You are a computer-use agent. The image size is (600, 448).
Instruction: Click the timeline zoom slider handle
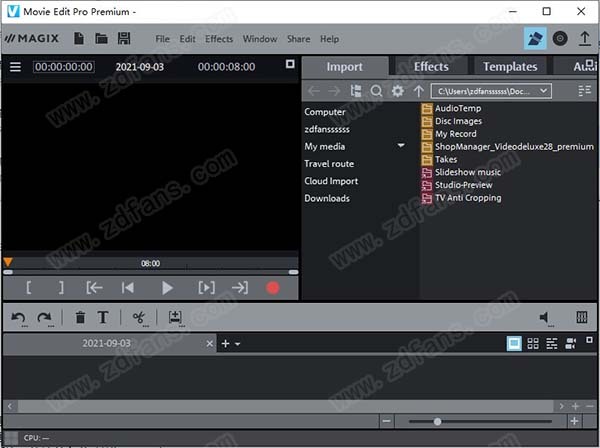[437, 422]
